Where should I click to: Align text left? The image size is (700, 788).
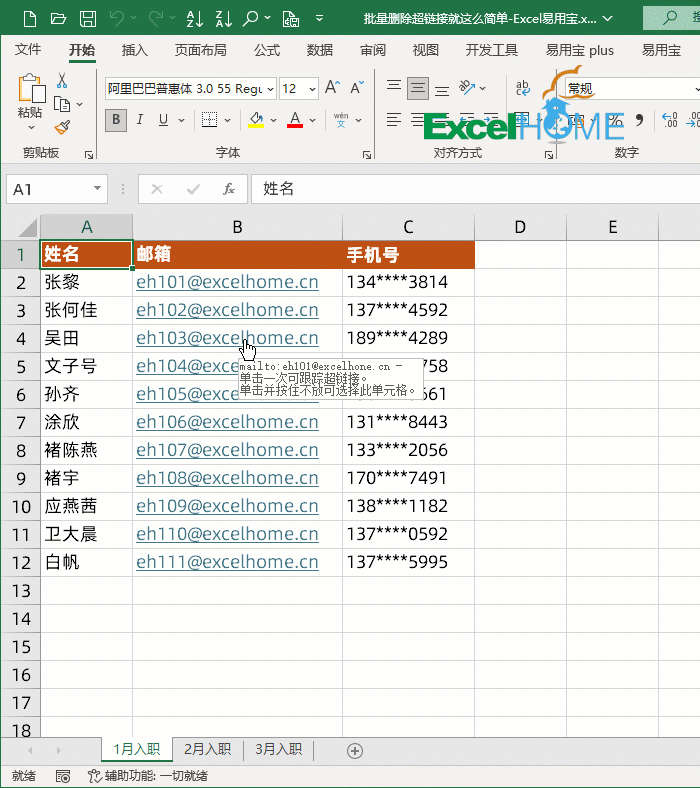[x=394, y=120]
